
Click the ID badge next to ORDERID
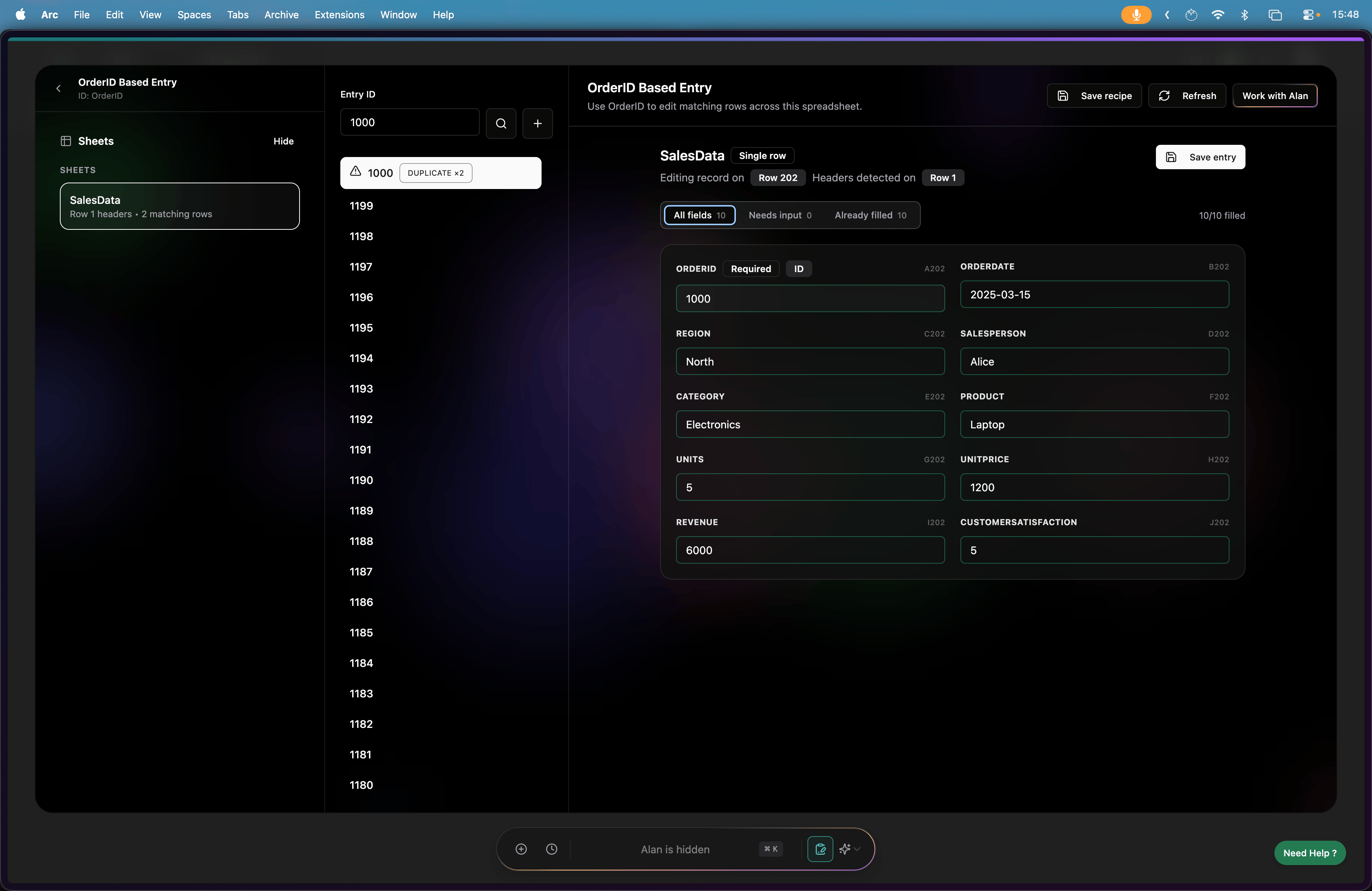(x=798, y=269)
